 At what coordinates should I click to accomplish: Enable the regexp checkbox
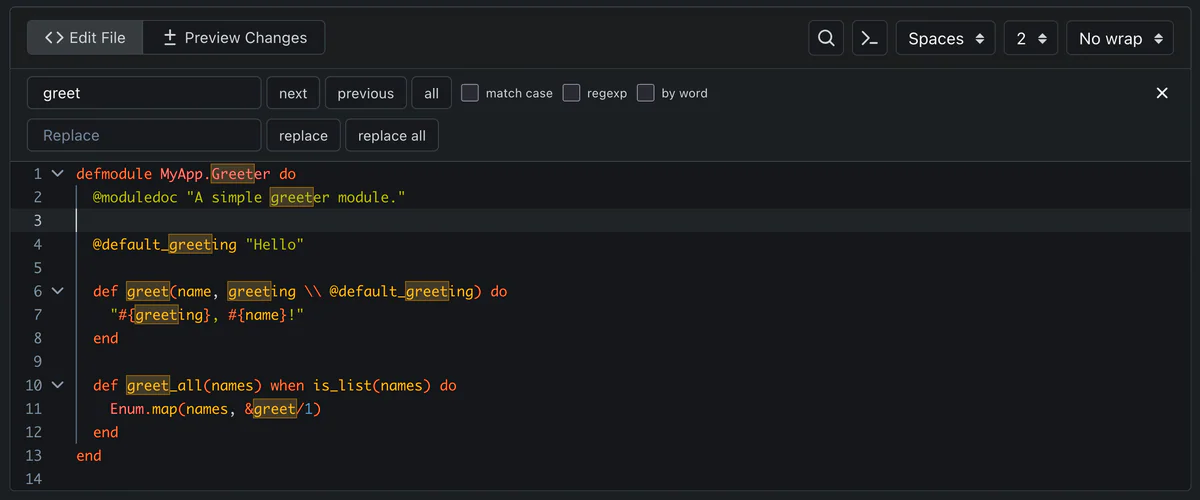tap(571, 93)
